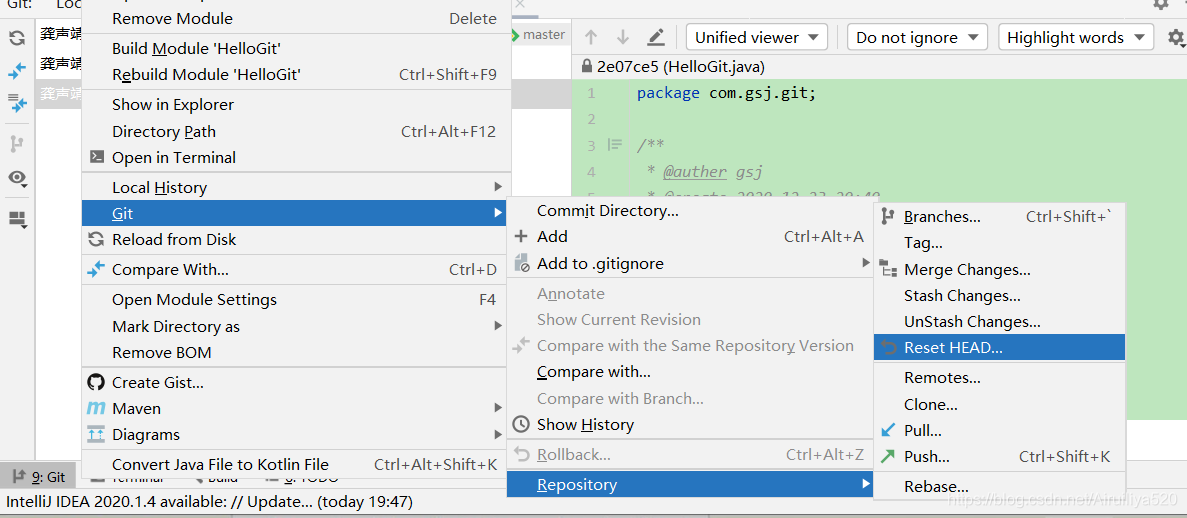Choose Remotes... menu item

999,378
